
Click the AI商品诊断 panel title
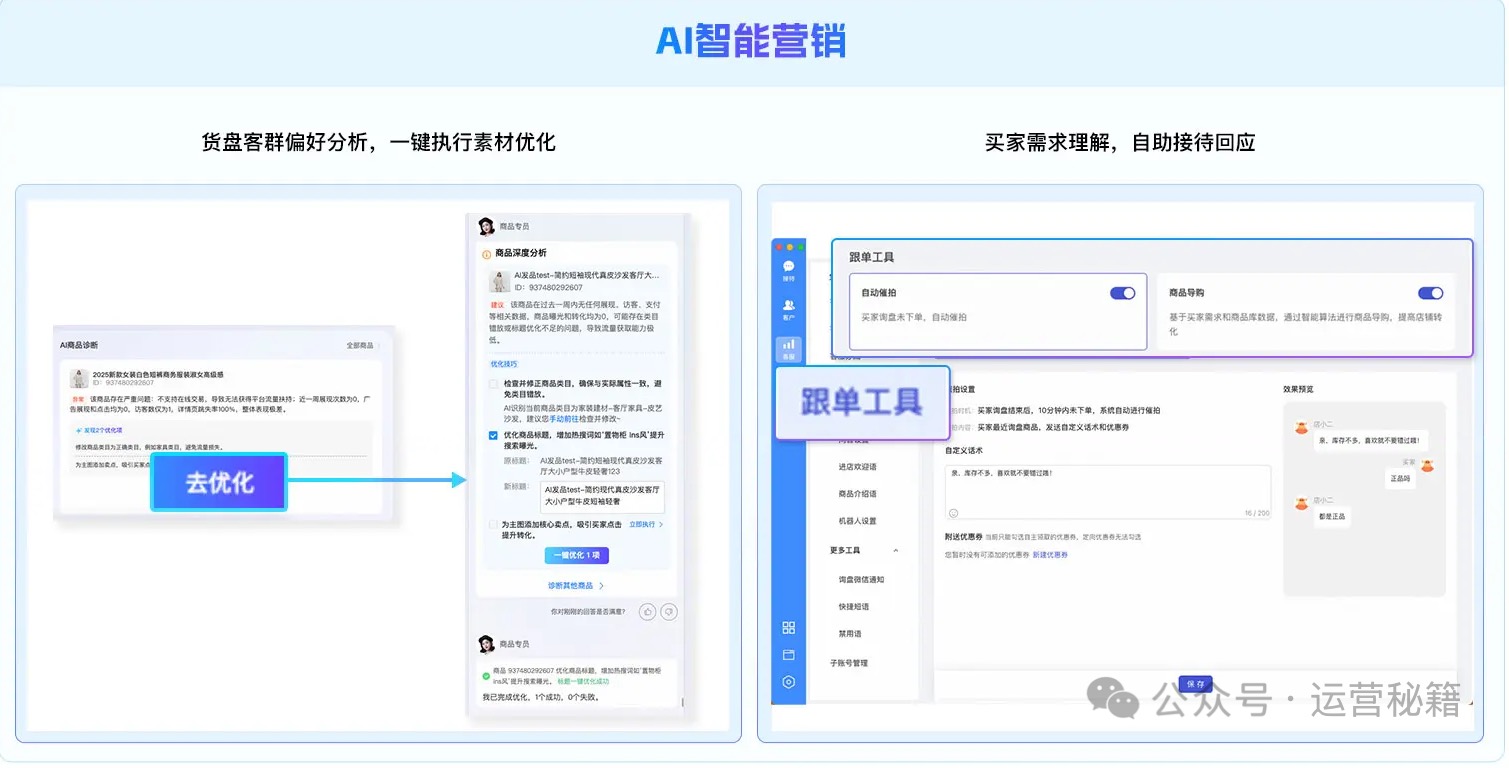pos(79,345)
